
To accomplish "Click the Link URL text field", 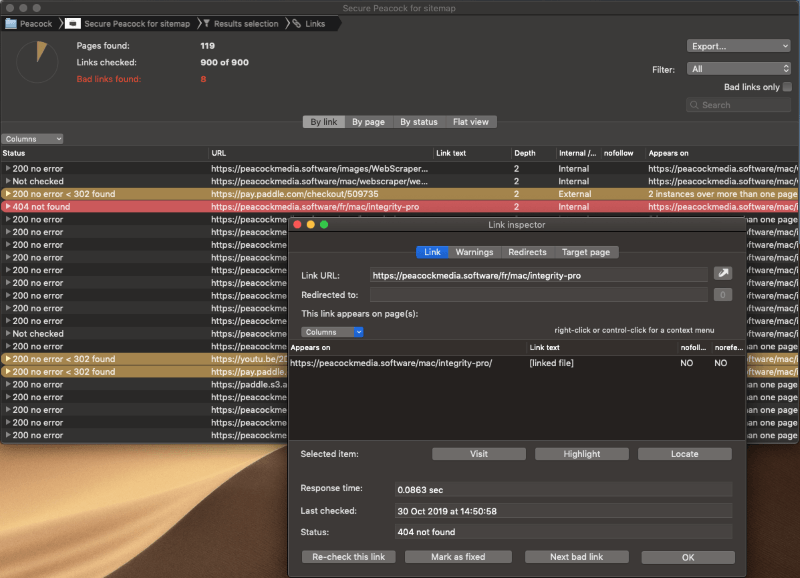I will [x=537, y=275].
